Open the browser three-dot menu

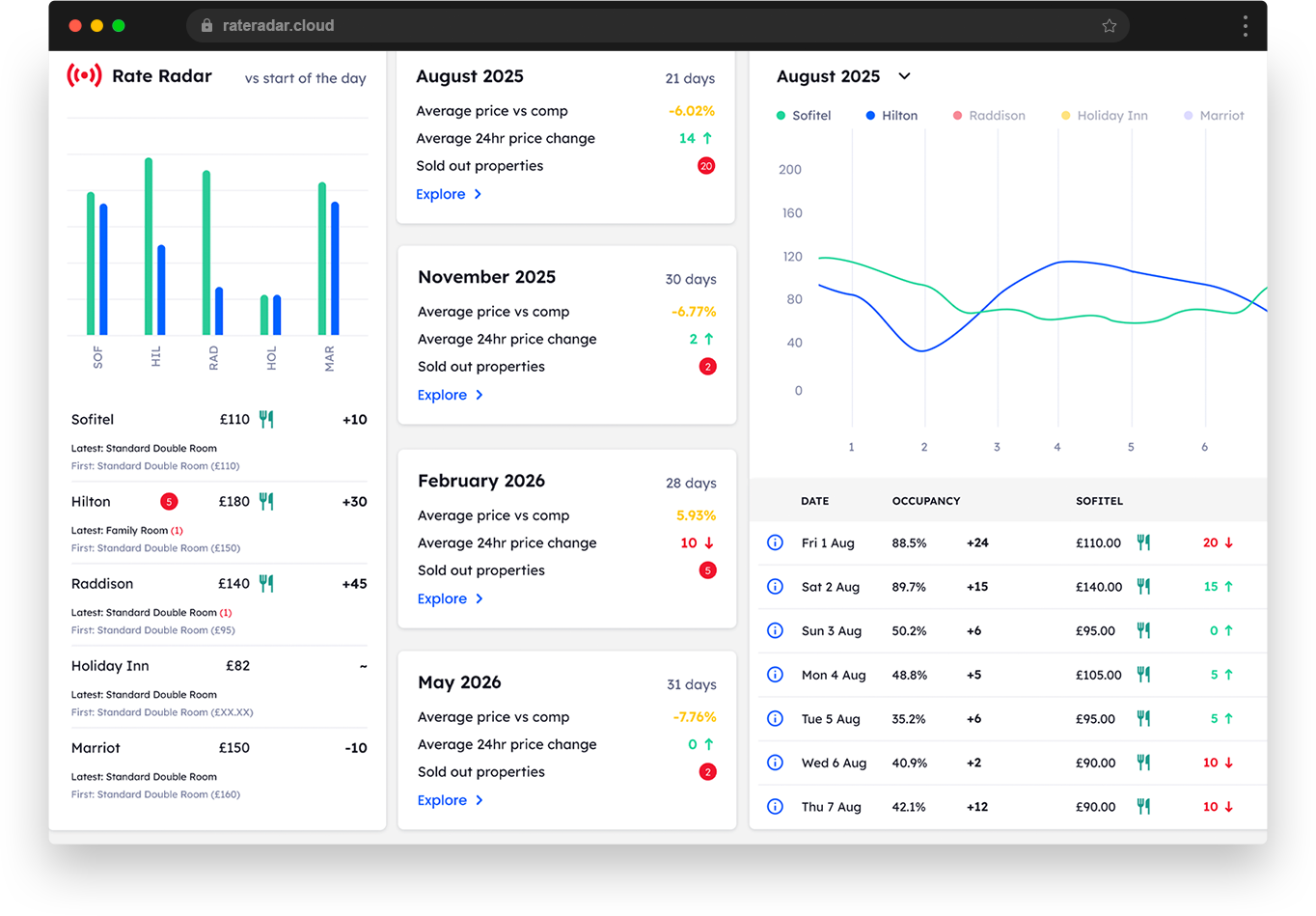(x=1245, y=26)
